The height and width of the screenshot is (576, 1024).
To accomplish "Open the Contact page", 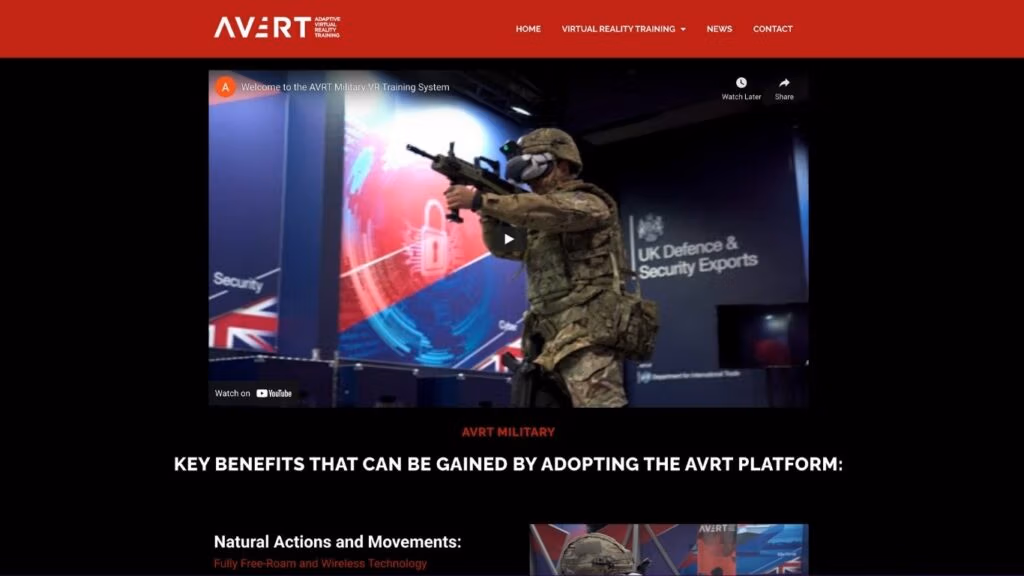I will [x=773, y=29].
